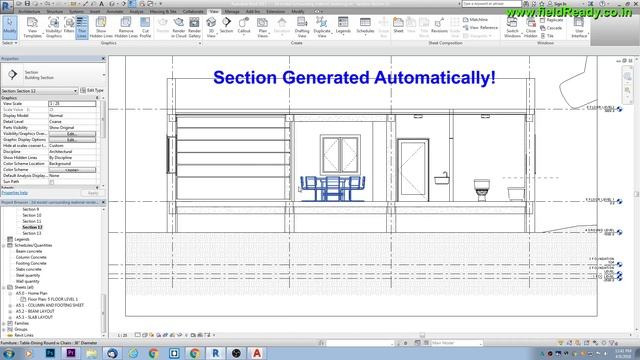640x360 pixels.
Task: Open Switch Windows tool
Action: pos(512,27)
